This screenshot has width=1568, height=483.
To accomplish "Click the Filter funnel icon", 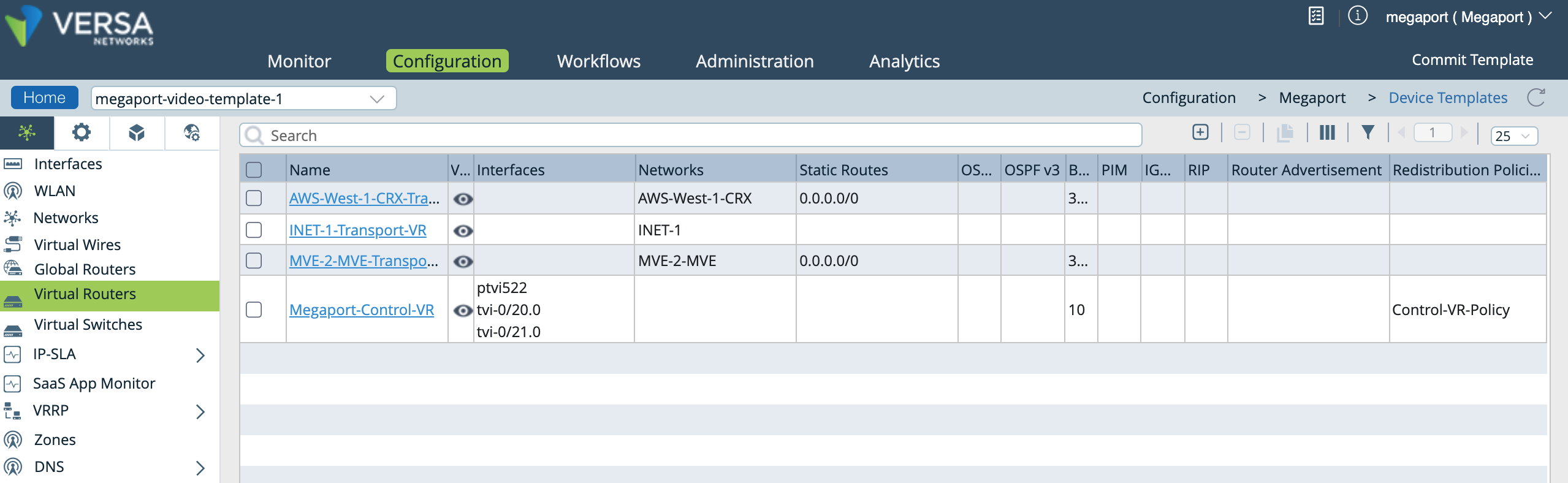I will 1368,132.
